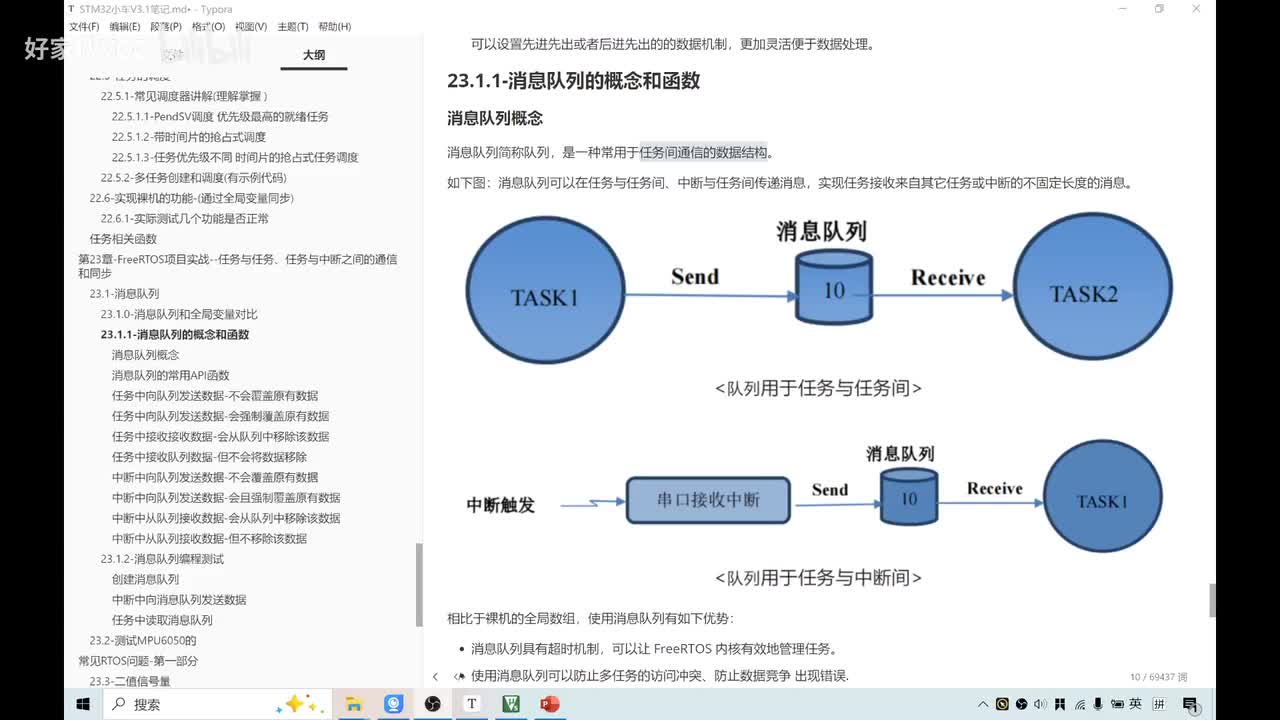This screenshot has width=1280, height=720.
Task: Jump to outline entry 消息队列的常用API函数
Action: pyautogui.click(x=170, y=375)
